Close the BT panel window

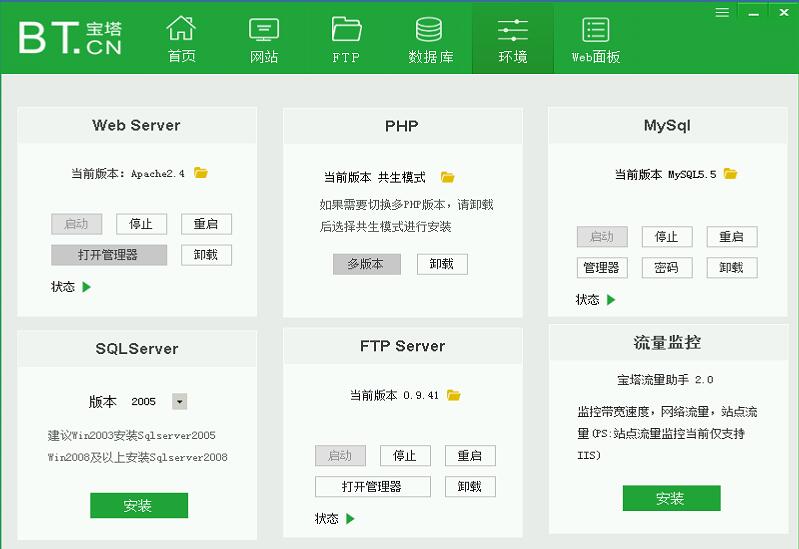click(x=784, y=12)
